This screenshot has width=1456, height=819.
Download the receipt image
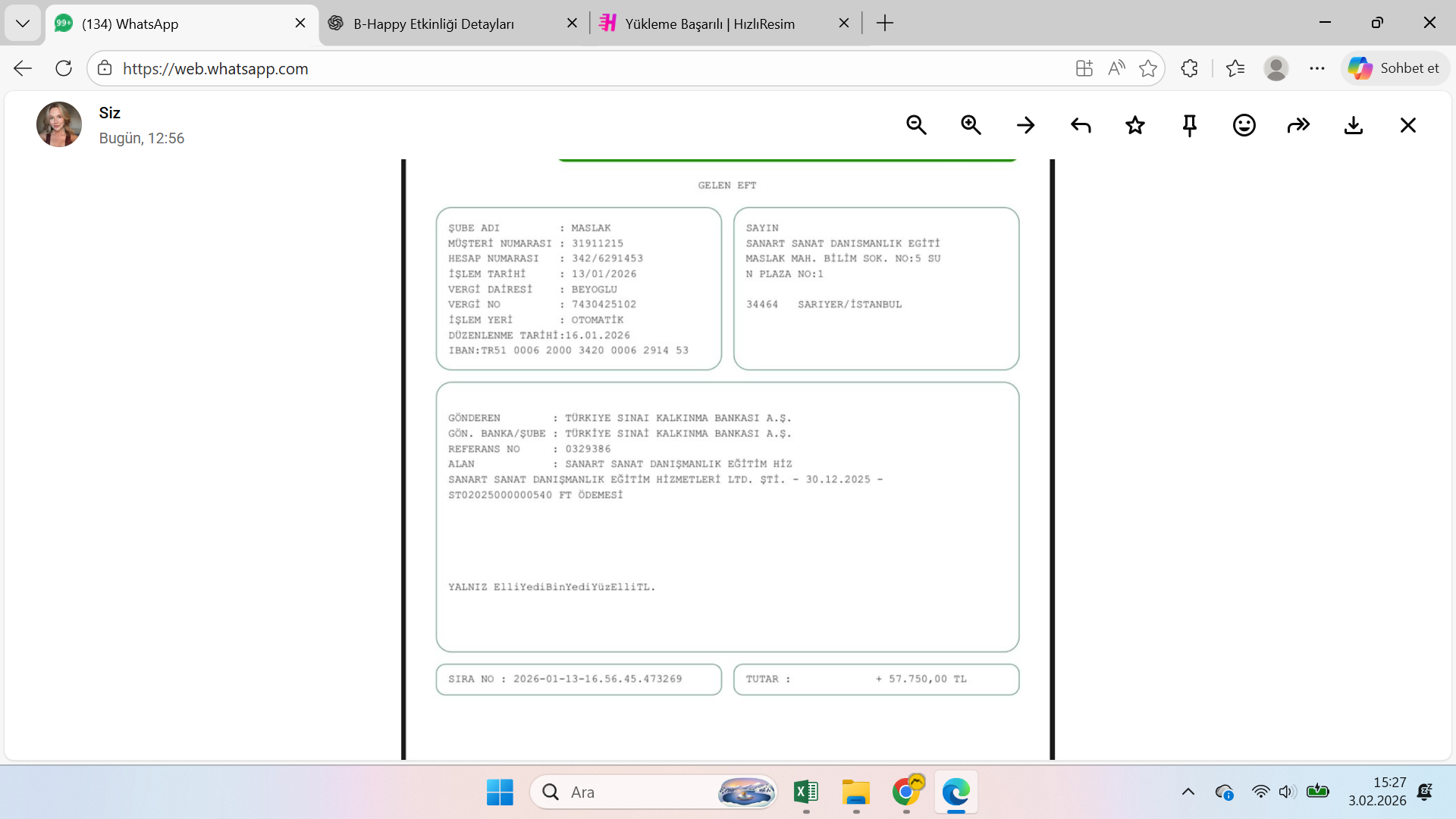(x=1354, y=125)
